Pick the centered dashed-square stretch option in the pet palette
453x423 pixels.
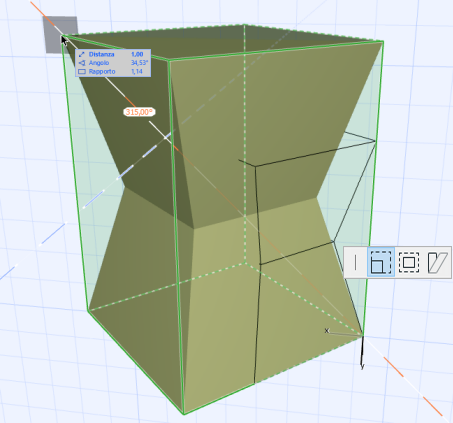pyautogui.click(x=409, y=262)
